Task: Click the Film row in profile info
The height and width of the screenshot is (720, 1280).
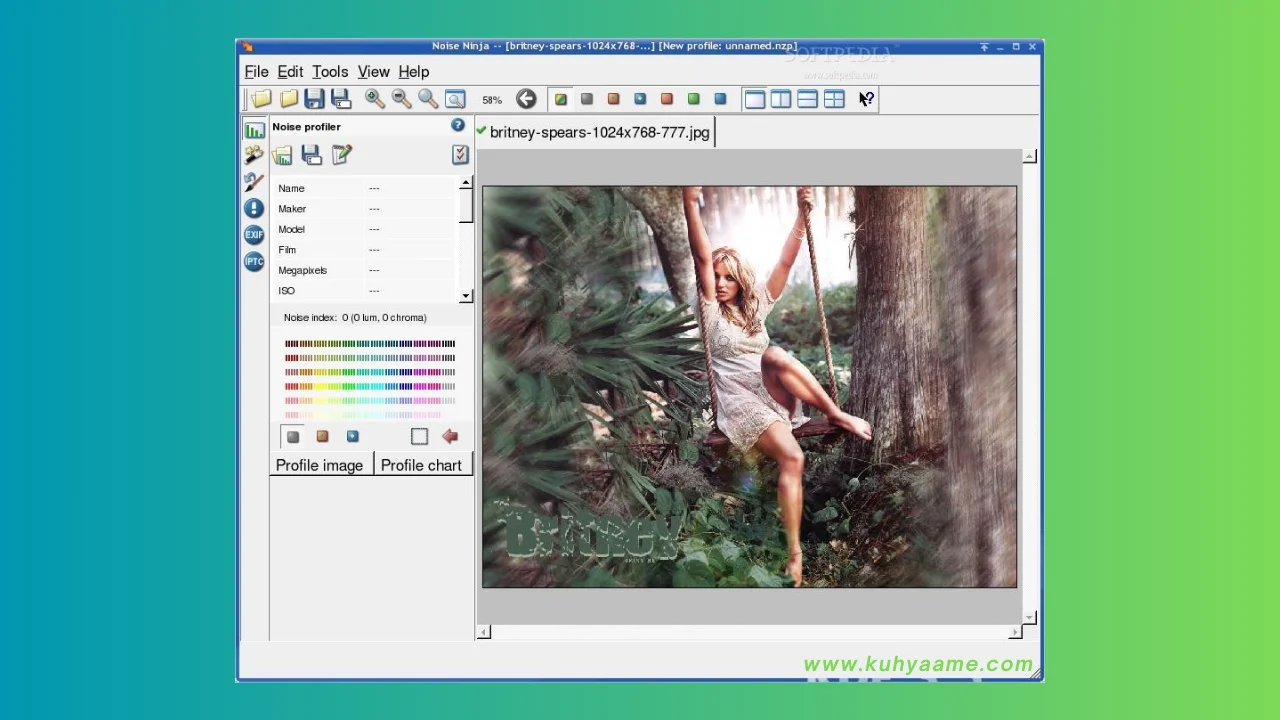Action: pyautogui.click(x=365, y=250)
